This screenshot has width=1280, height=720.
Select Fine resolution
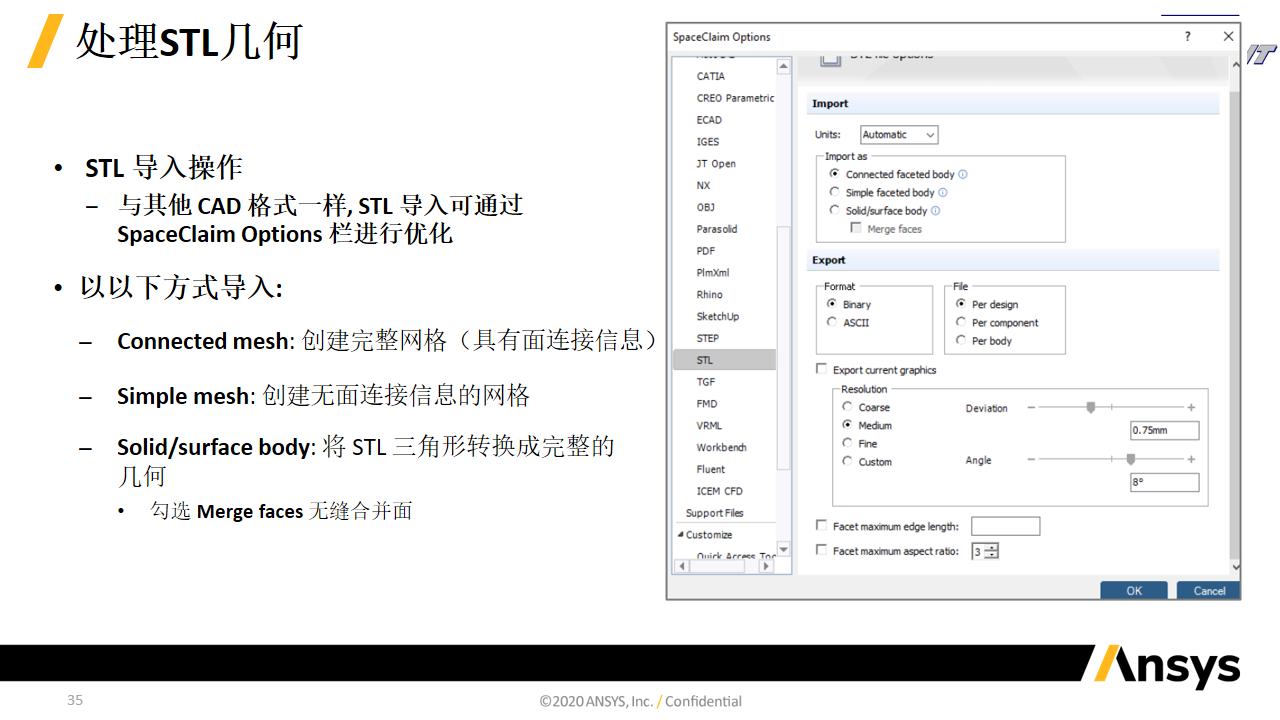[x=848, y=443]
